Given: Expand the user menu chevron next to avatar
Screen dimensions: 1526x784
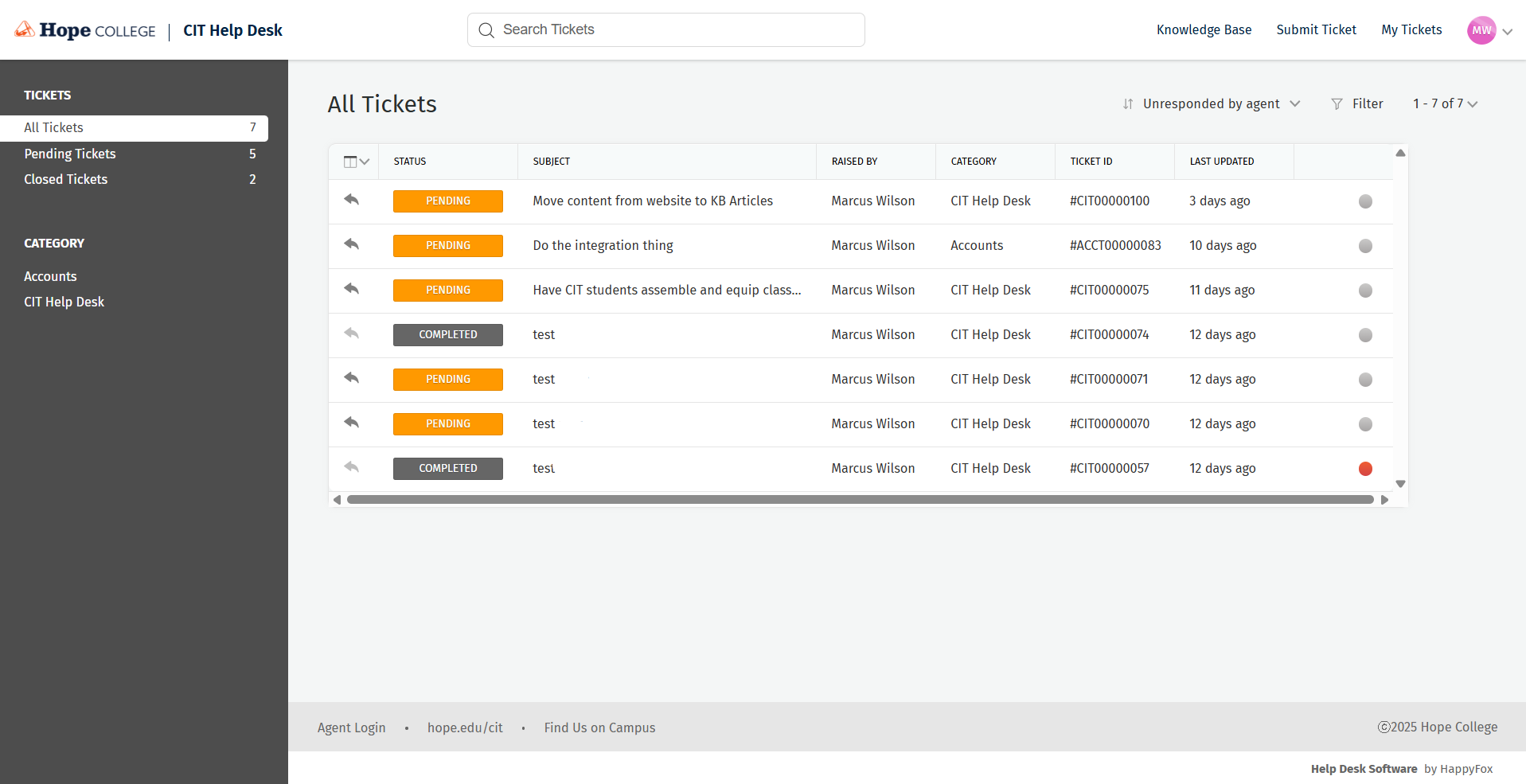Looking at the screenshot, I should 1507,32.
